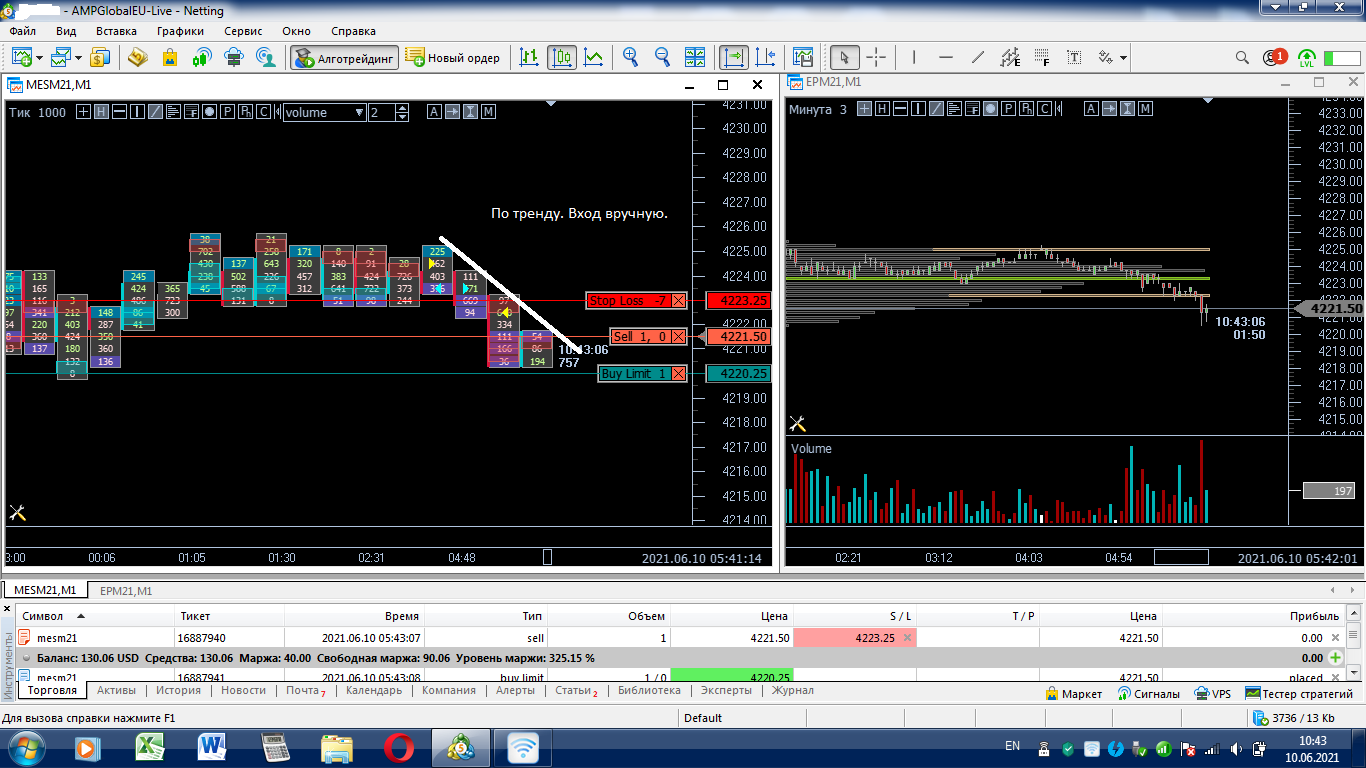Open Opera browser from the taskbar
Viewport: 1366px width, 768px height.
tap(399, 747)
